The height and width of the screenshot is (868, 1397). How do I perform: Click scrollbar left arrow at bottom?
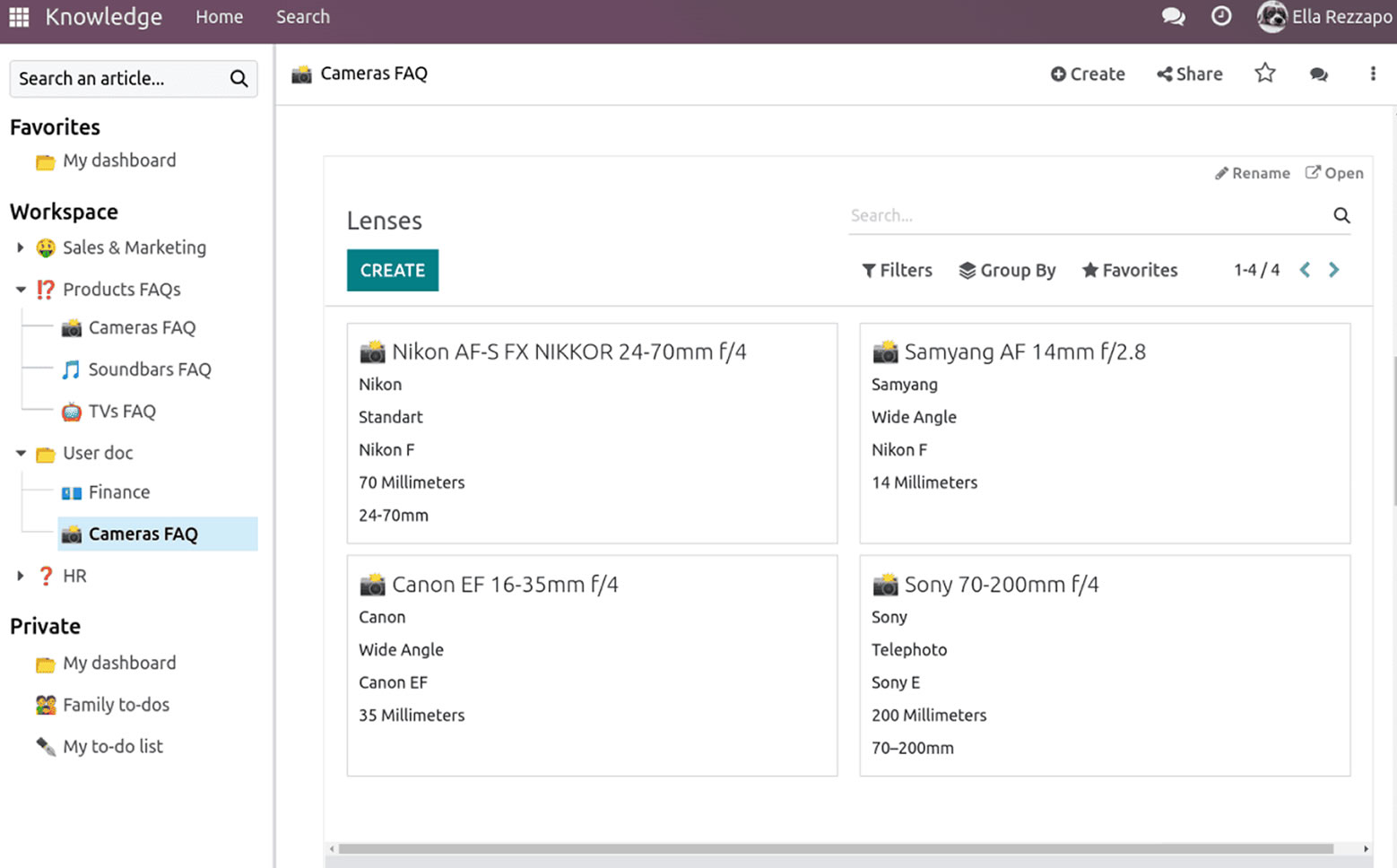click(332, 848)
